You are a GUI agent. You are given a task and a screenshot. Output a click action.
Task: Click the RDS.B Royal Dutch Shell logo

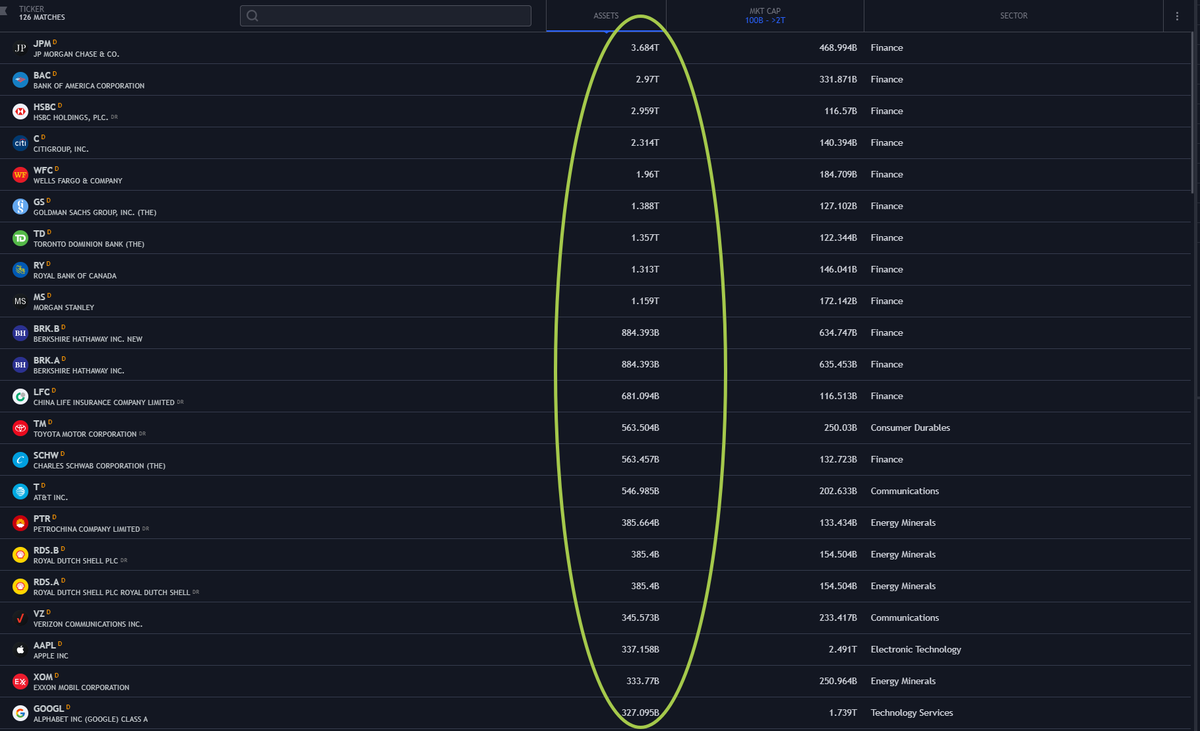point(20,555)
